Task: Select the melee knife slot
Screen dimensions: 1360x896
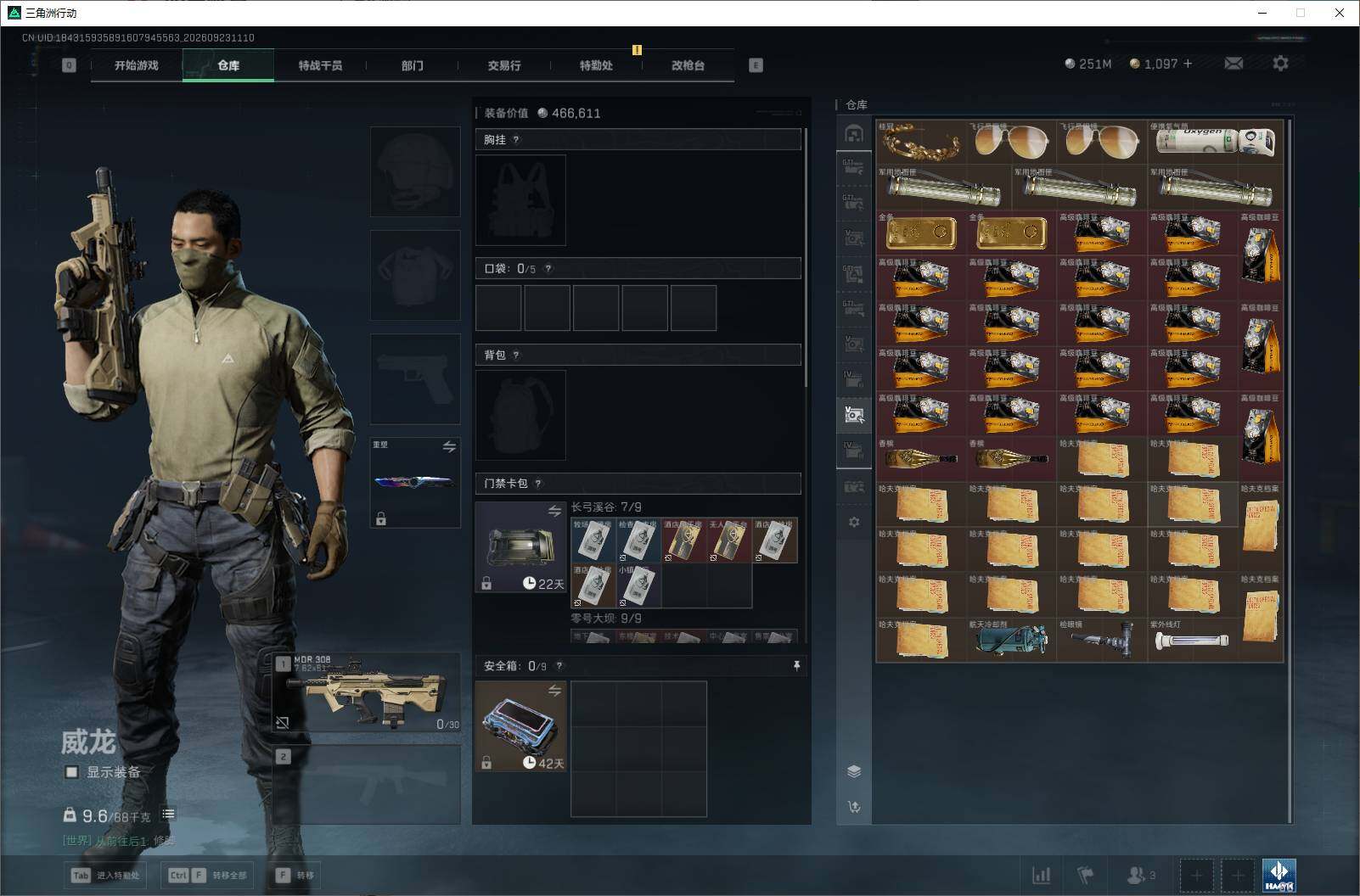Action: click(415, 483)
